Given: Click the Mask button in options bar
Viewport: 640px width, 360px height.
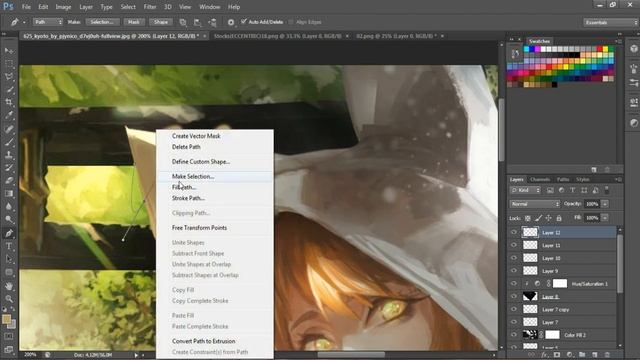Looking at the screenshot, I should click(x=134, y=22).
